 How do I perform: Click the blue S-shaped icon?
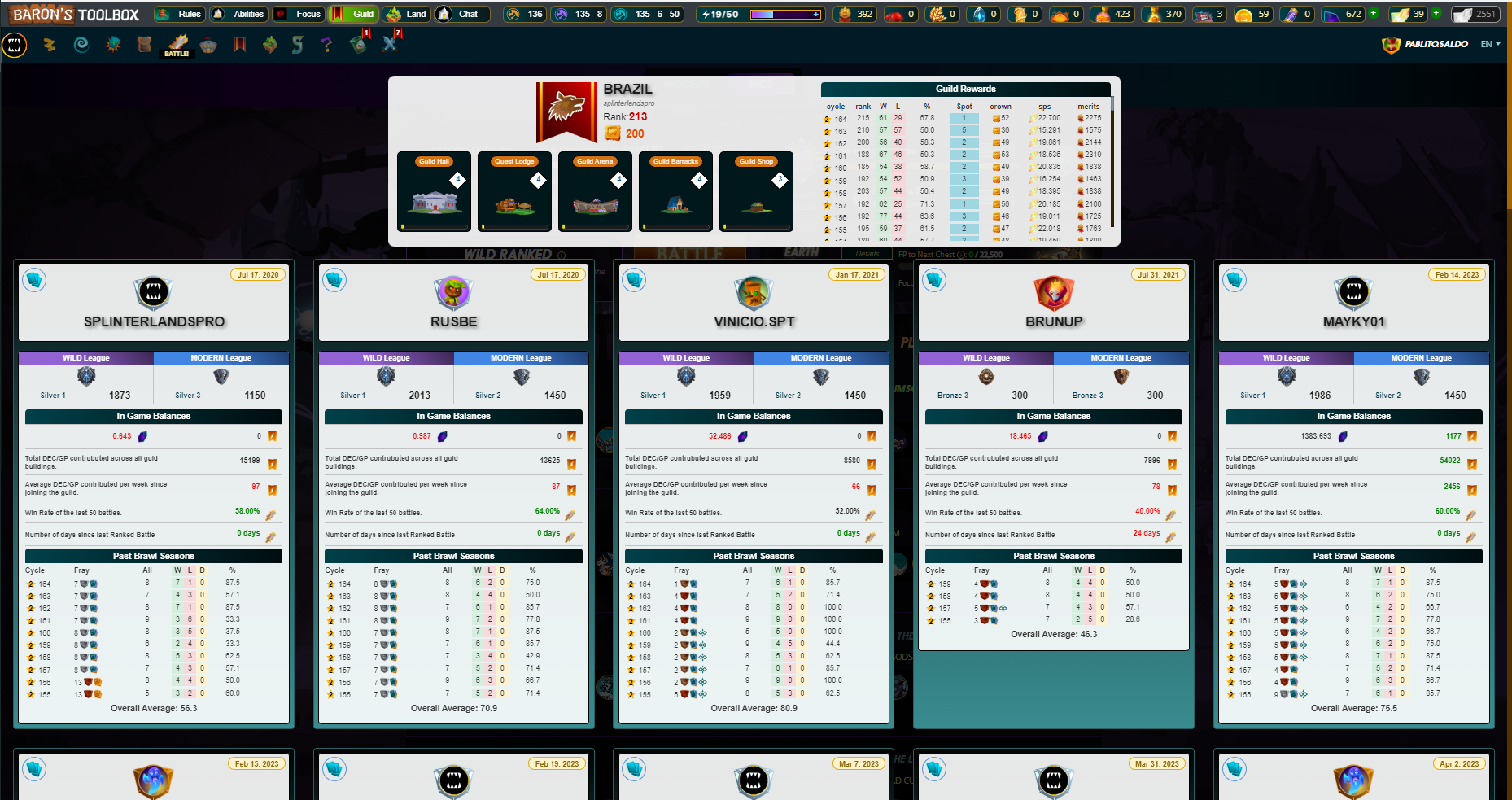pyautogui.click(x=298, y=45)
